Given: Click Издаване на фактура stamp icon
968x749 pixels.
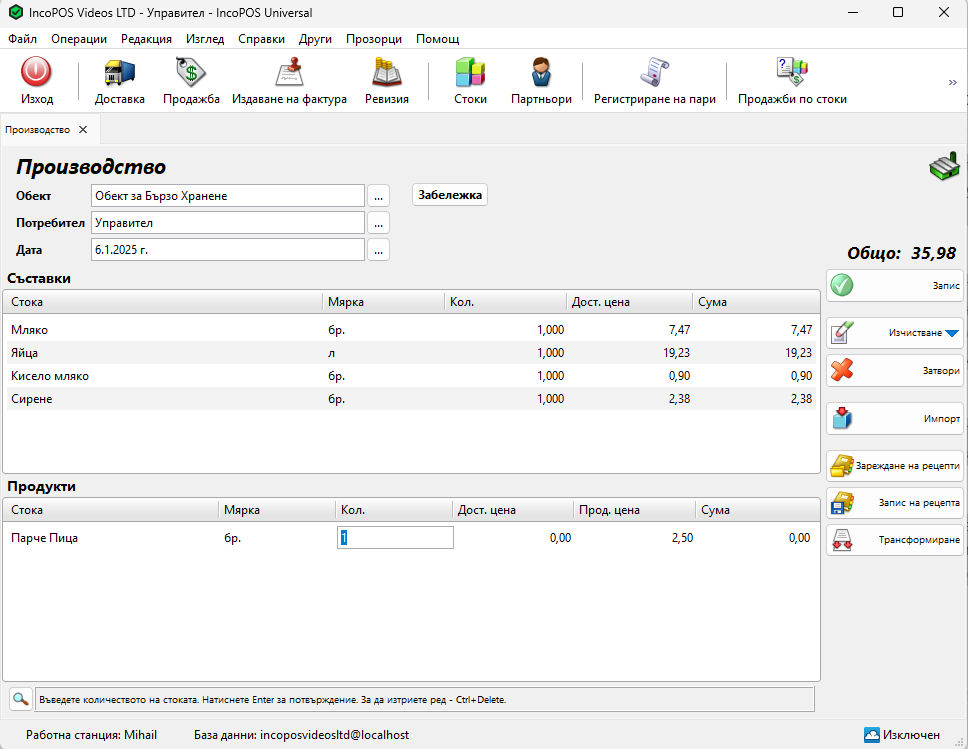Looking at the screenshot, I should tap(289, 72).
